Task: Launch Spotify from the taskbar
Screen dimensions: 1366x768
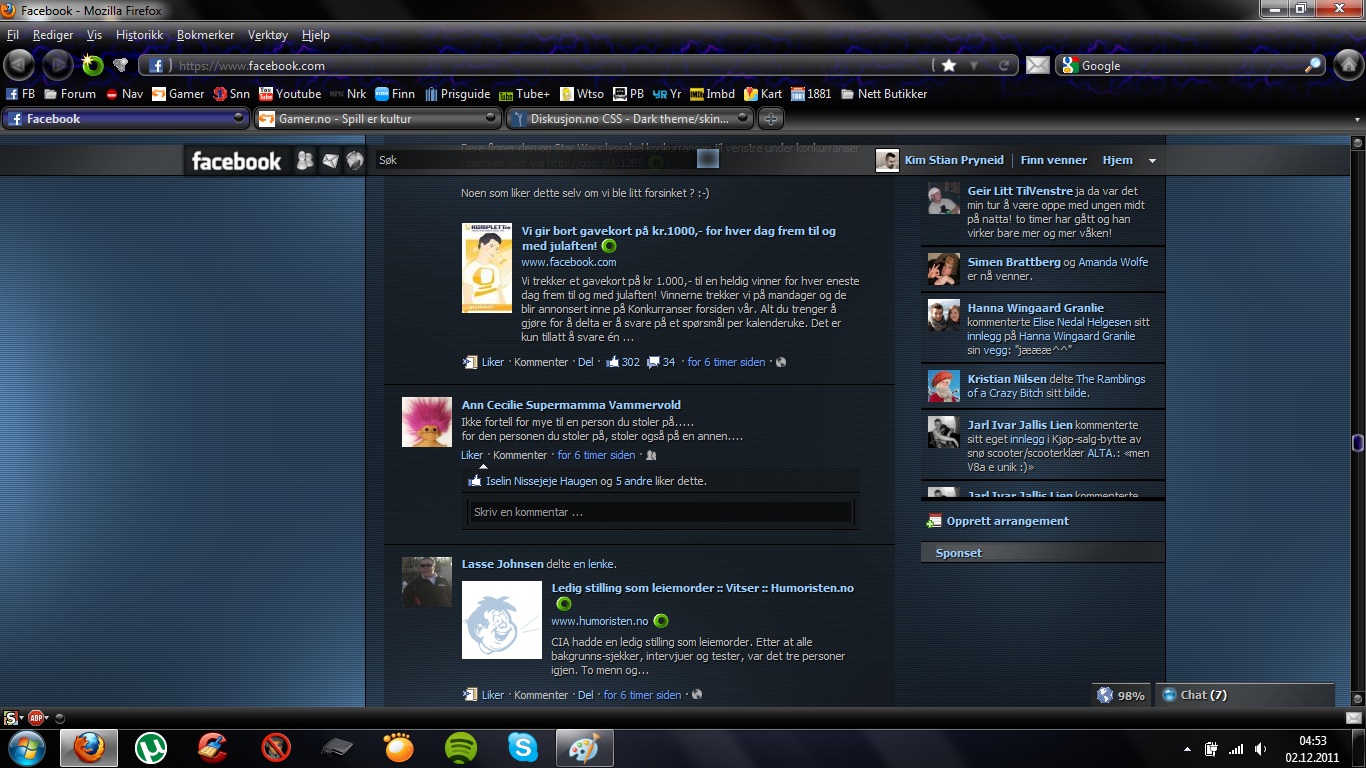Action: point(460,748)
